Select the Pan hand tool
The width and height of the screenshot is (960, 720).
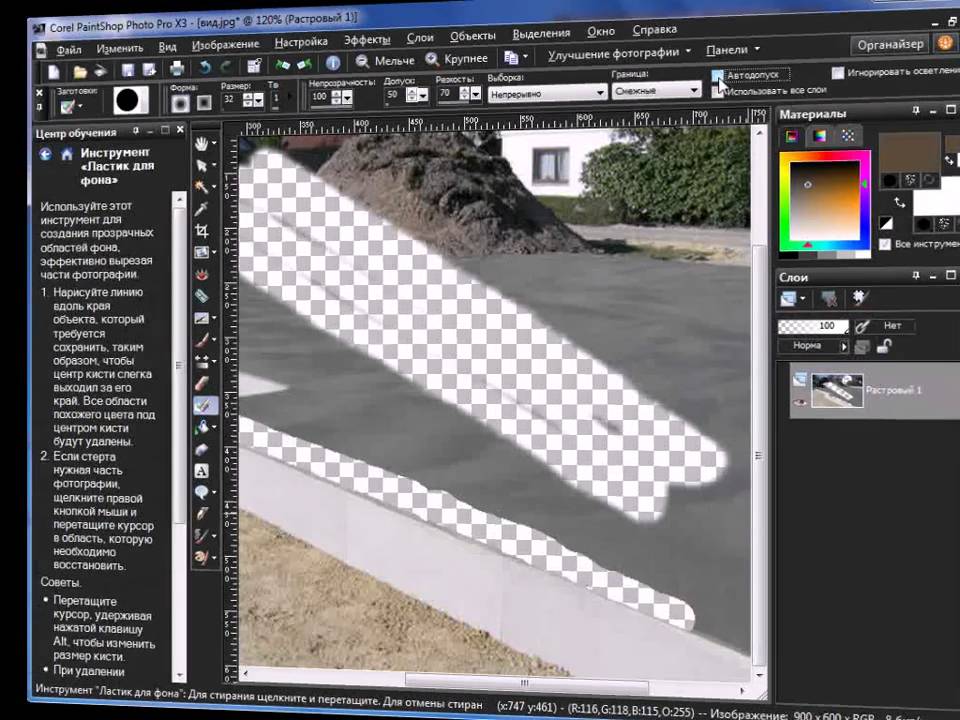pyautogui.click(x=201, y=143)
